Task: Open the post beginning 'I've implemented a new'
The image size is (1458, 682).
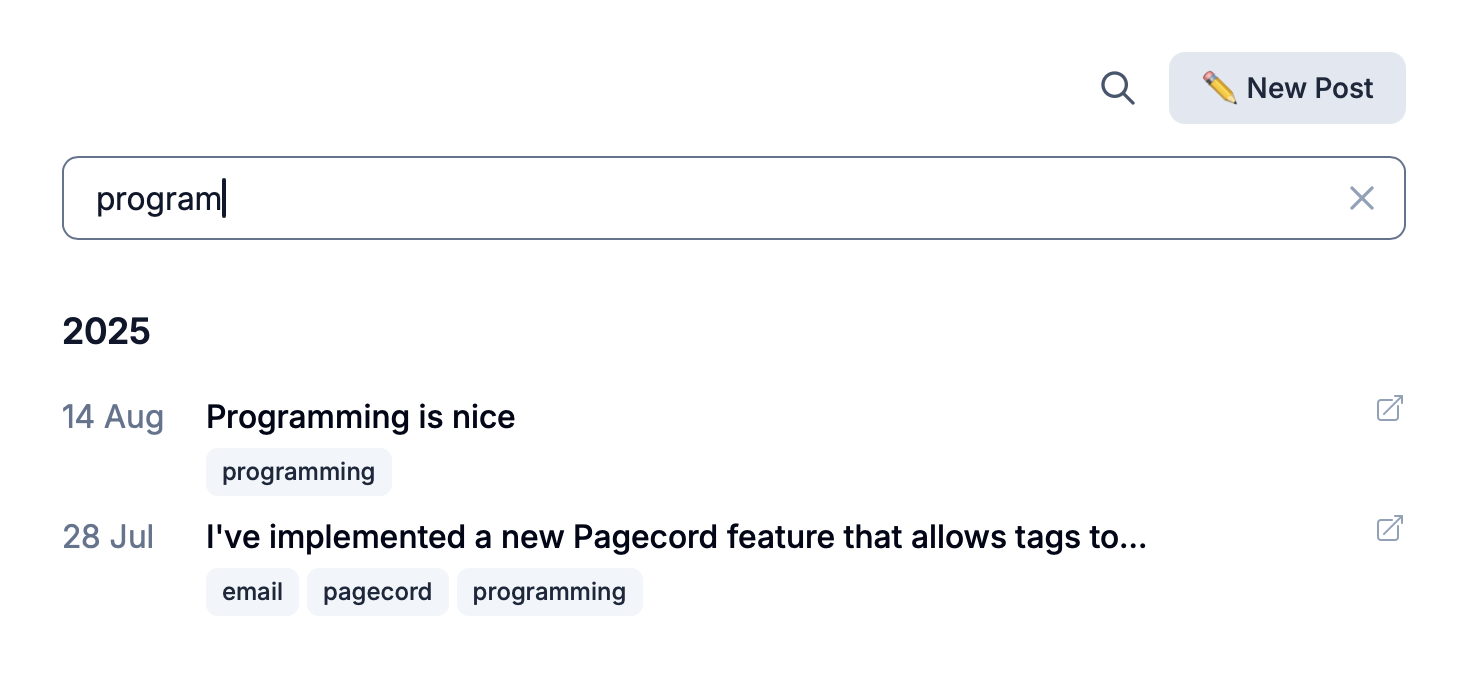Action: [x=675, y=538]
